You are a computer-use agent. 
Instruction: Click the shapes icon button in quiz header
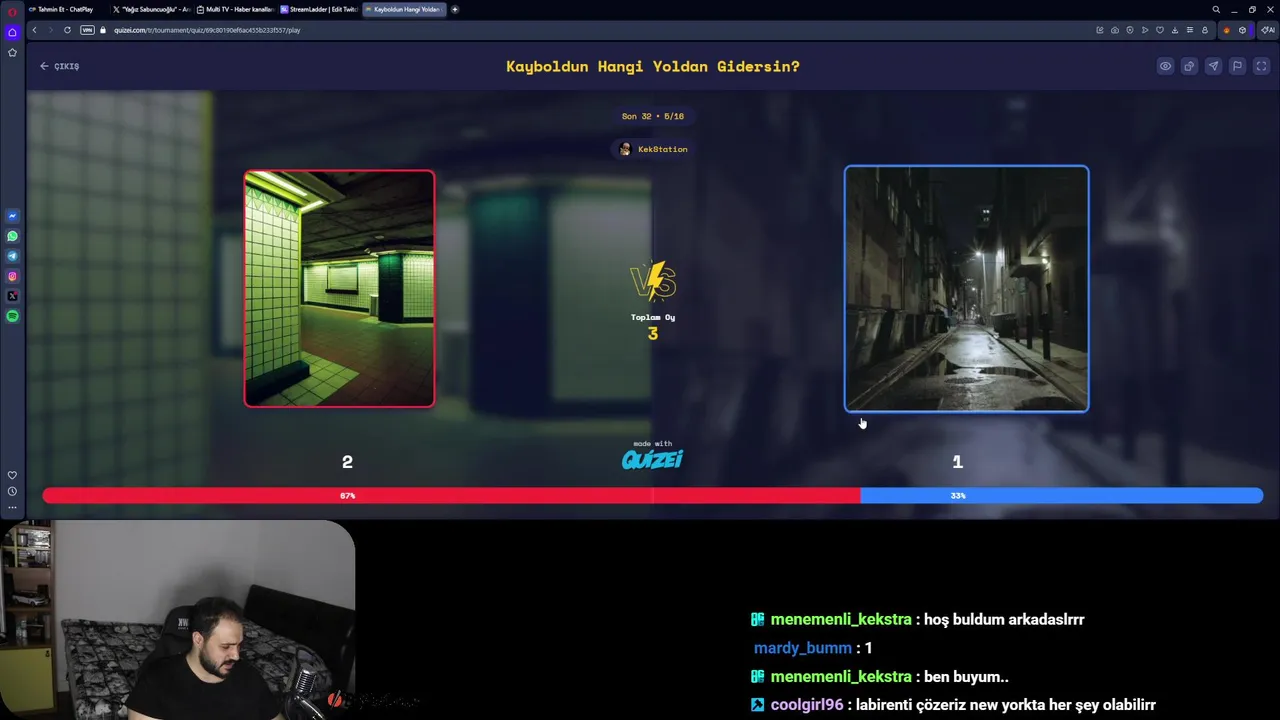point(1189,66)
